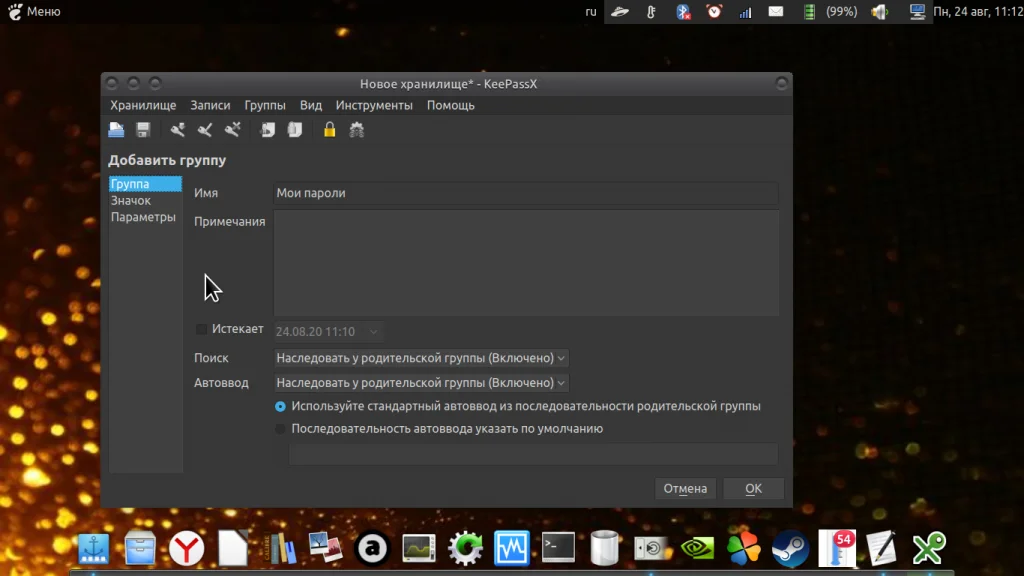Image resolution: width=1024 pixels, height=576 pixels.
Task: Select the standard parent autotype radio button
Action: click(280, 406)
